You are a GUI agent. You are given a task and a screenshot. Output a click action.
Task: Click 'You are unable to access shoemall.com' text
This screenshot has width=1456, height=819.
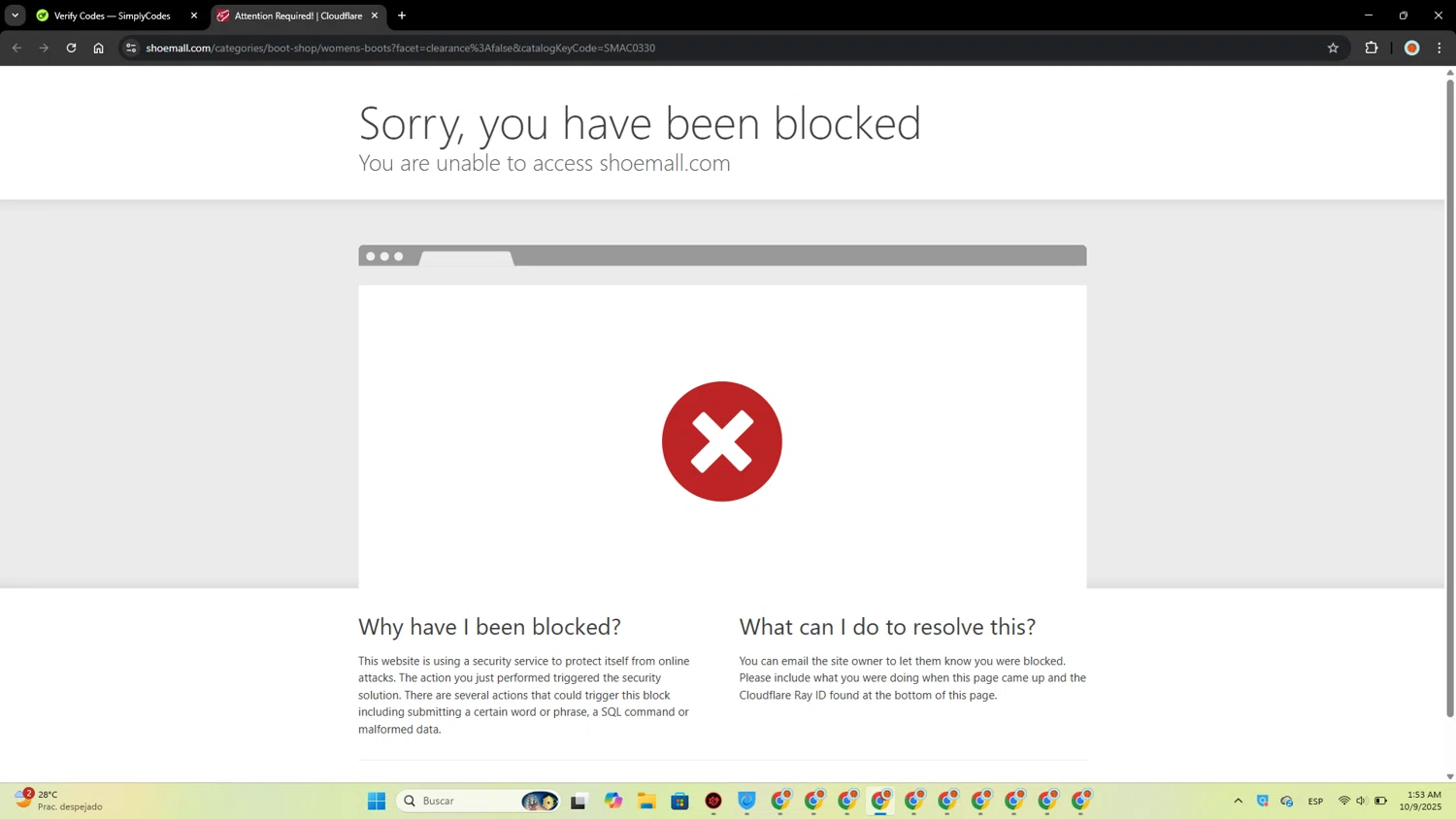coord(545,163)
